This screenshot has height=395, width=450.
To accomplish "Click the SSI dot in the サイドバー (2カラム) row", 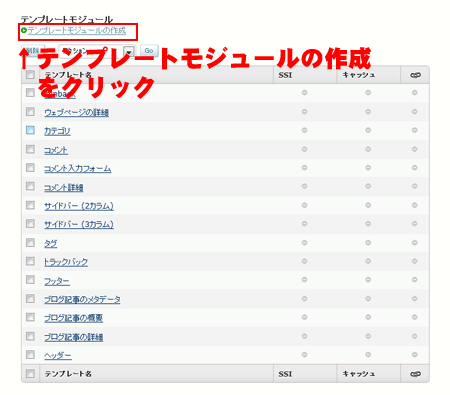I will [x=304, y=205].
